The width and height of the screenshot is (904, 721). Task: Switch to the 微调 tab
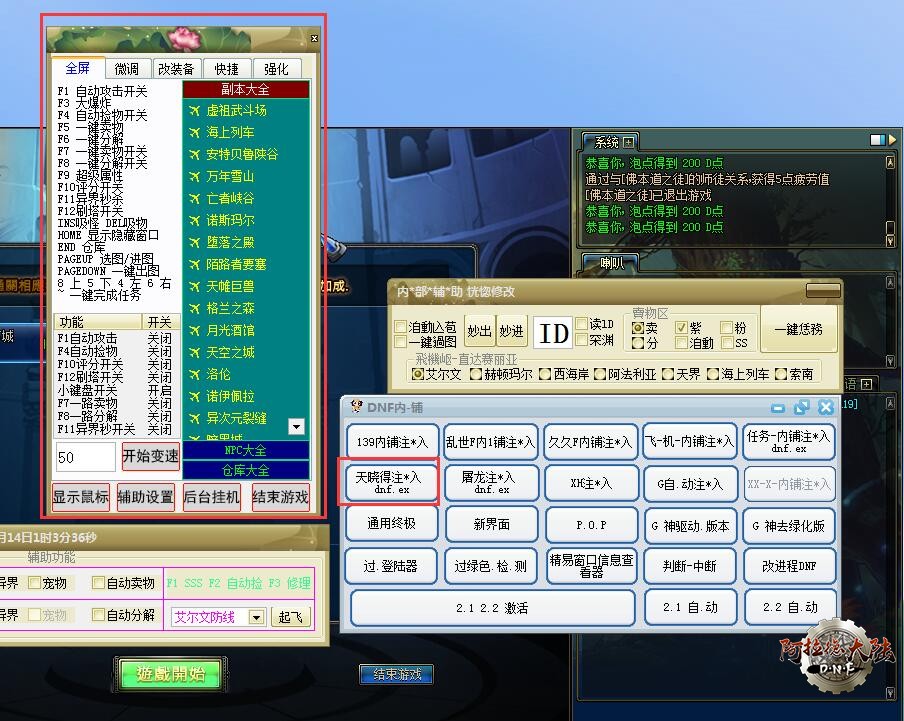point(127,69)
